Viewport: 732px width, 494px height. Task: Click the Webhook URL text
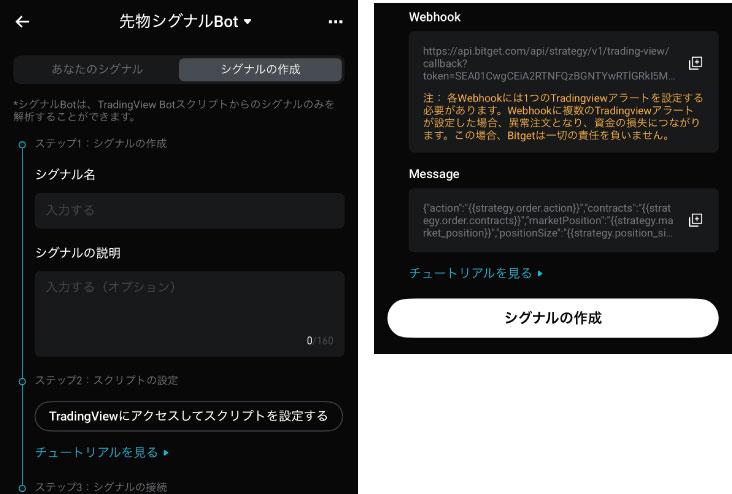[546, 62]
